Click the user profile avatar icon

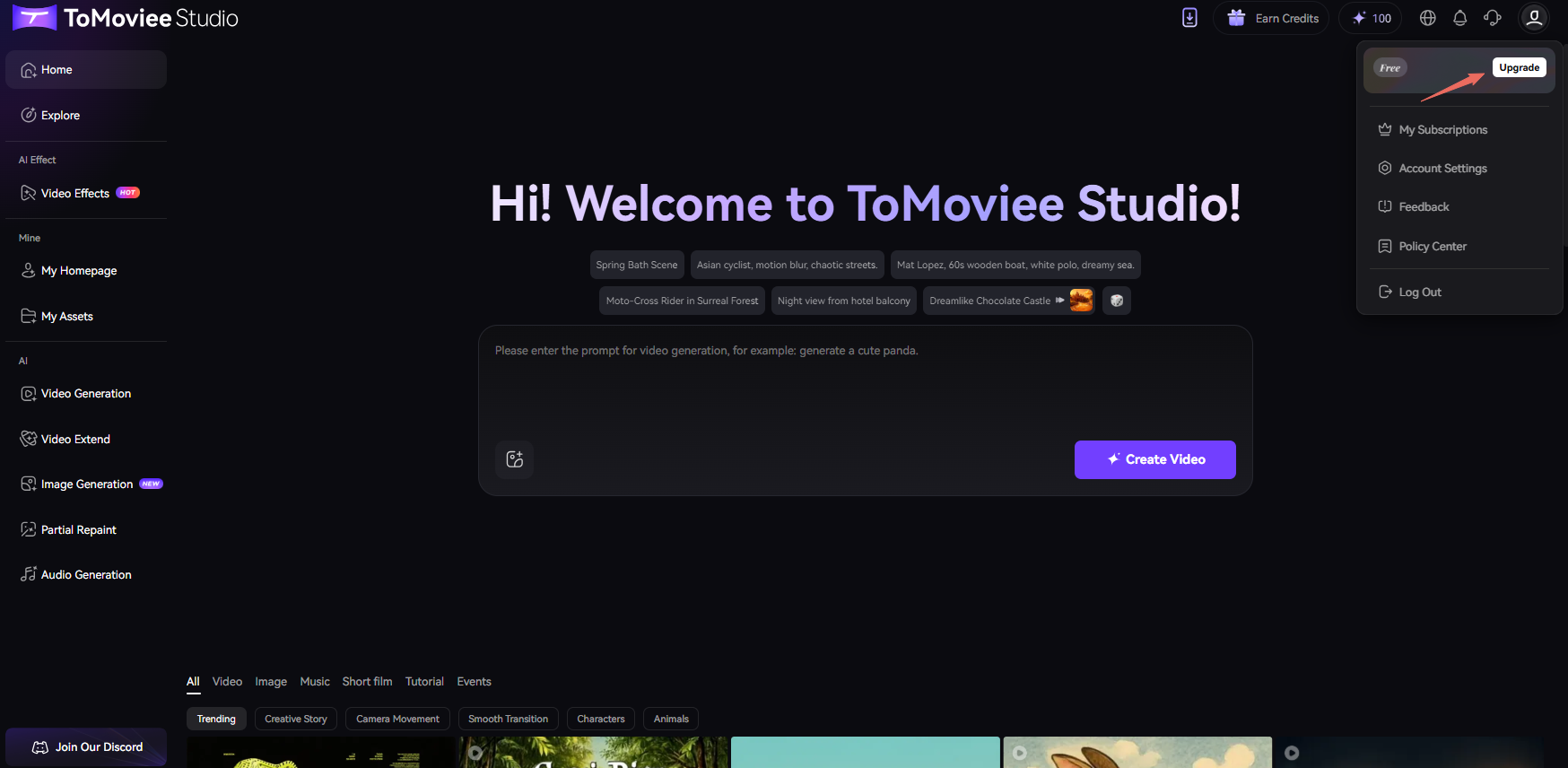1534,18
